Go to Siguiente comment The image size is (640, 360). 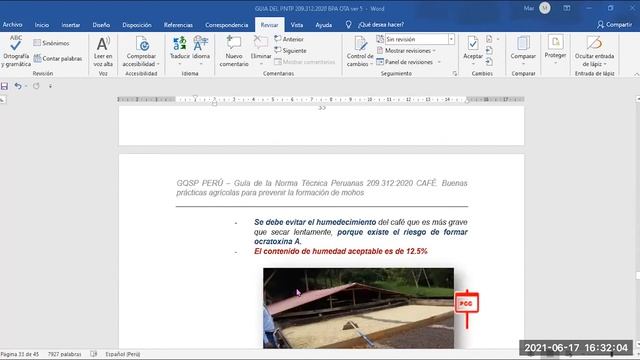click(x=290, y=51)
